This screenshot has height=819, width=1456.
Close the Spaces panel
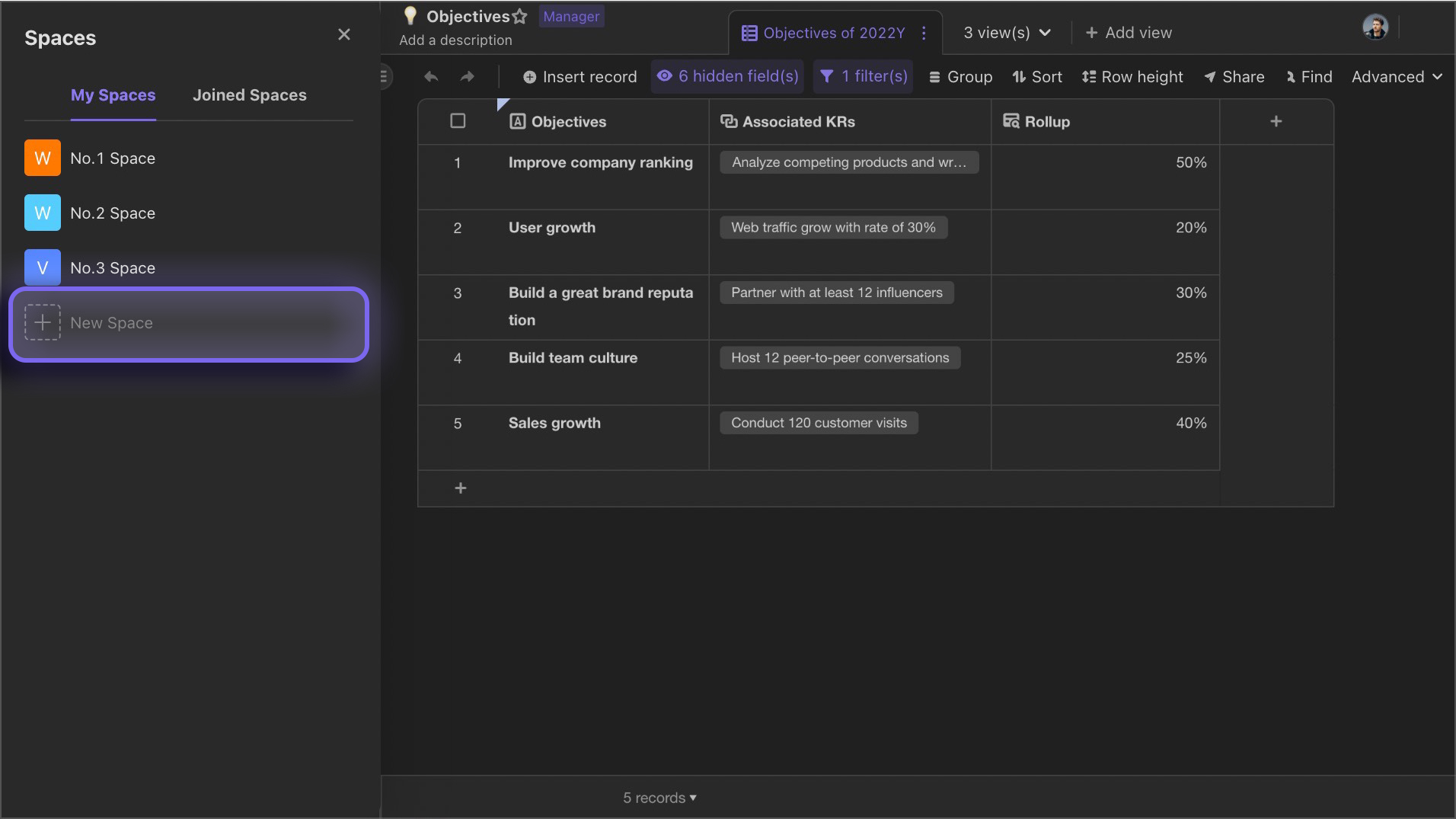tap(344, 34)
